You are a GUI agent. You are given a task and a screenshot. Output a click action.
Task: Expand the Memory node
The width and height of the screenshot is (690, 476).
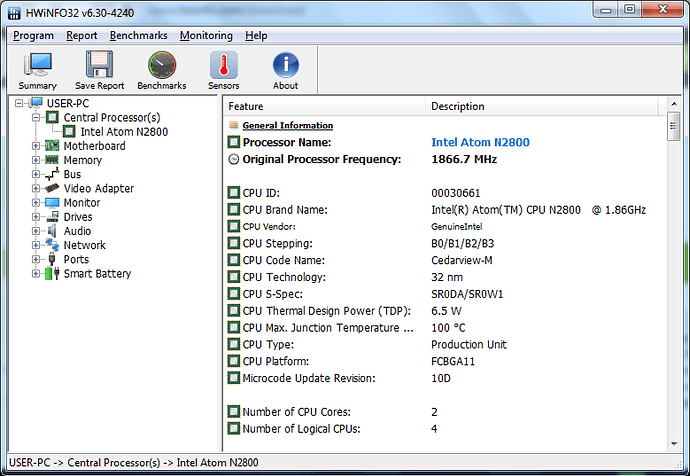point(36,160)
